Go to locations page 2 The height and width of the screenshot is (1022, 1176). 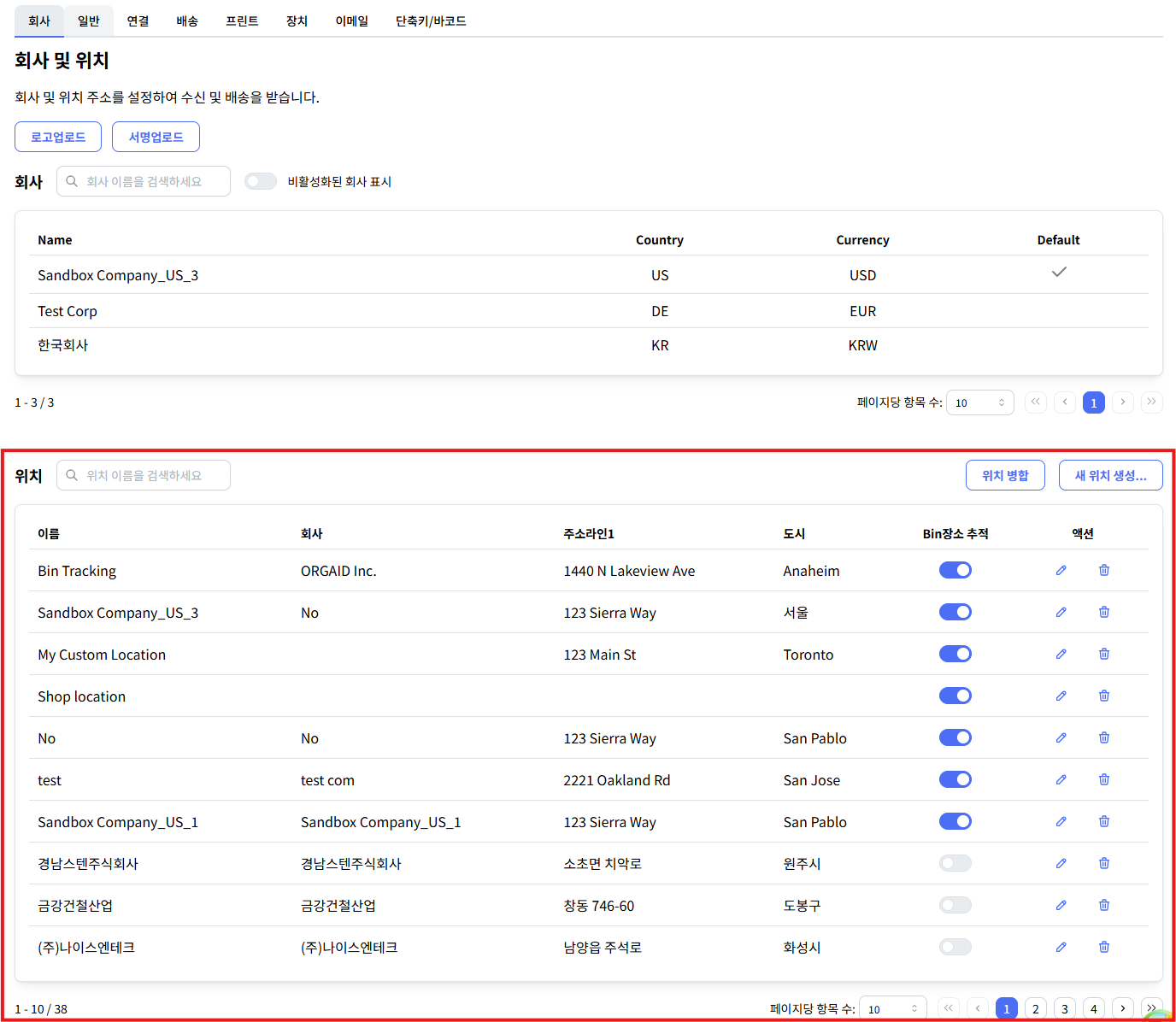click(1036, 1008)
